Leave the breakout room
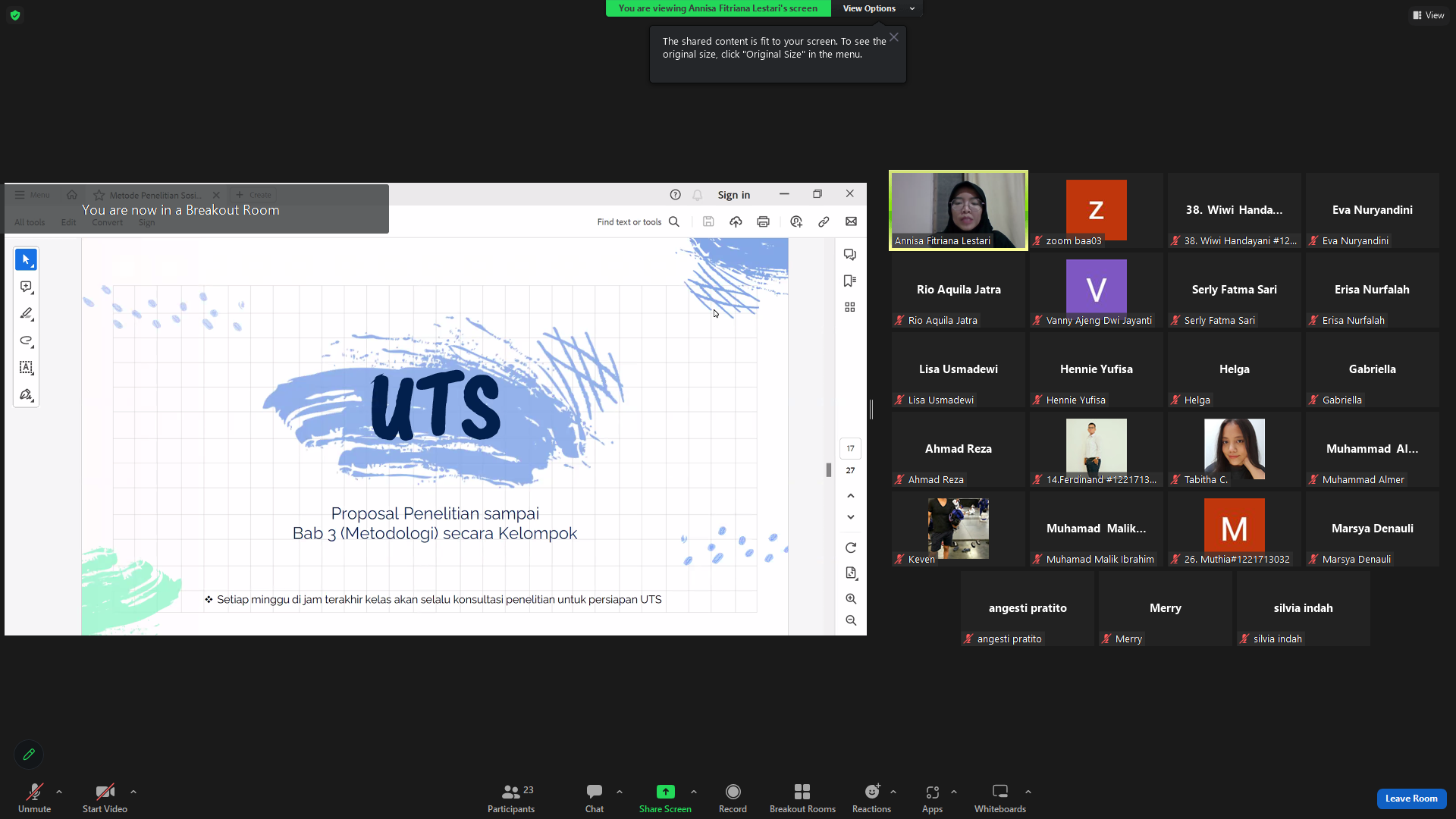1456x819 pixels. pyautogui.click(x=1411, y=799)
